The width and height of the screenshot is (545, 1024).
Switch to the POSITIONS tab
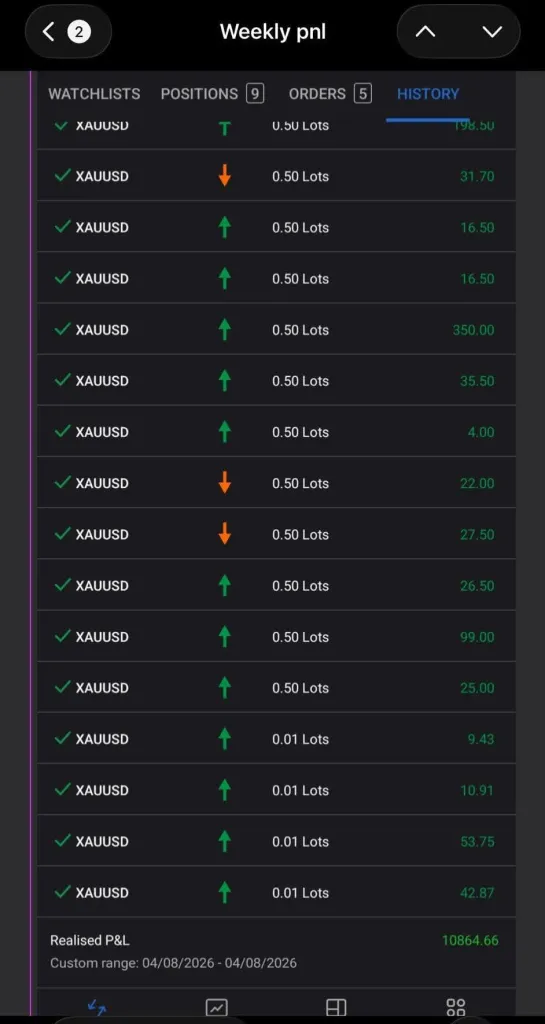tap(212, 94)
